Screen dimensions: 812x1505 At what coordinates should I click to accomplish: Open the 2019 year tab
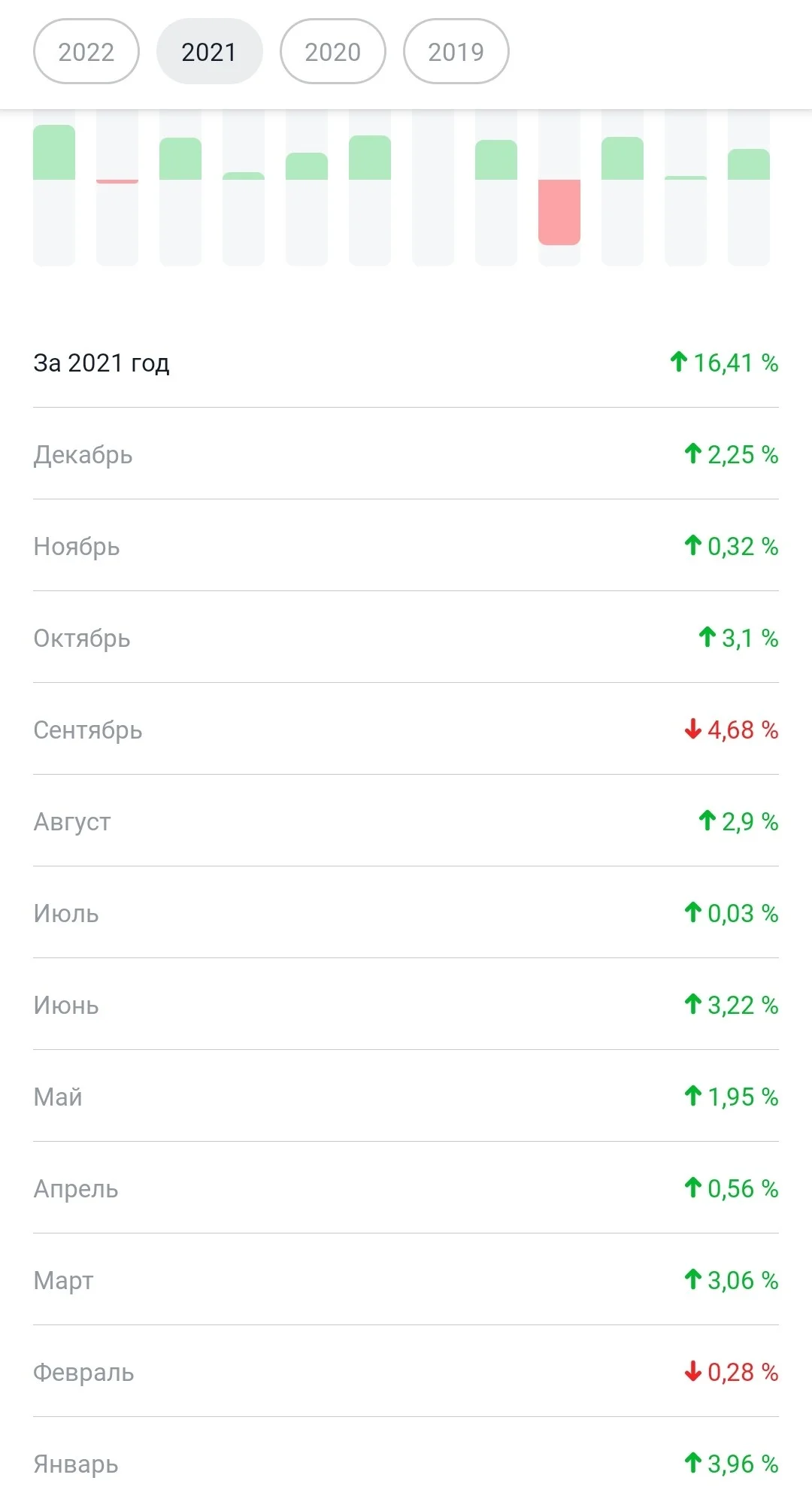[x=456, y=51]
